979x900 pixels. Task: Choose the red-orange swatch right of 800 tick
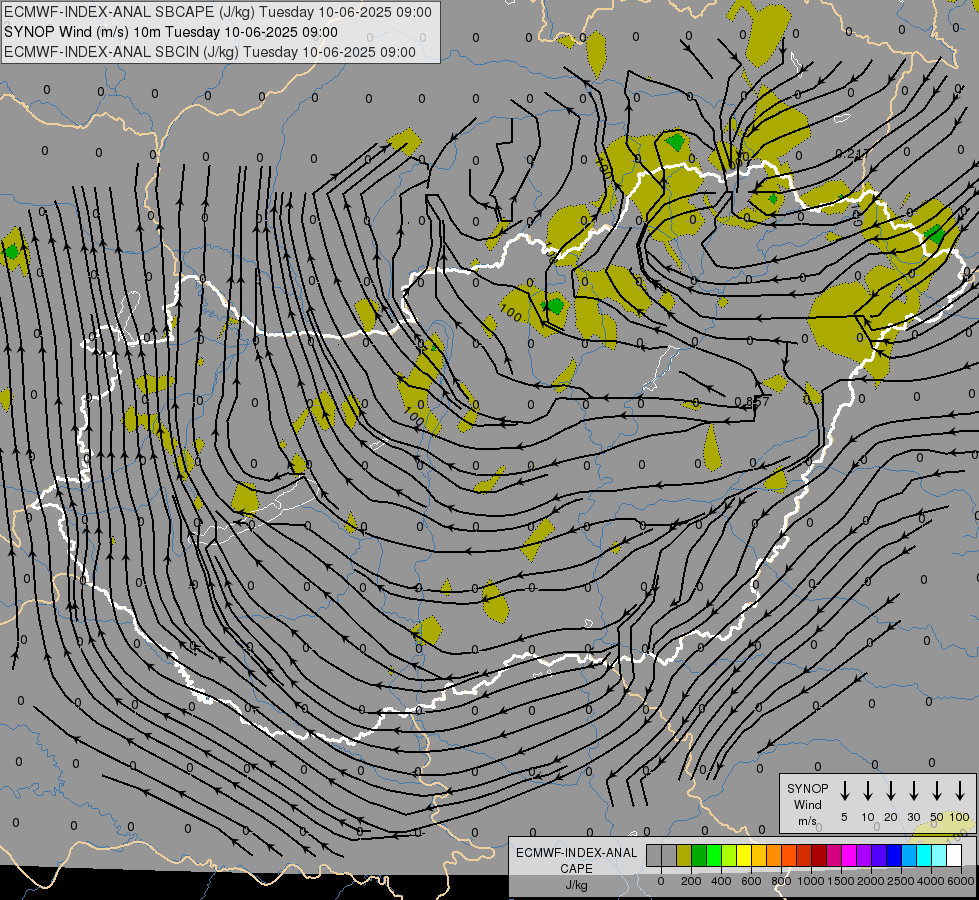(x=789, y=855)
